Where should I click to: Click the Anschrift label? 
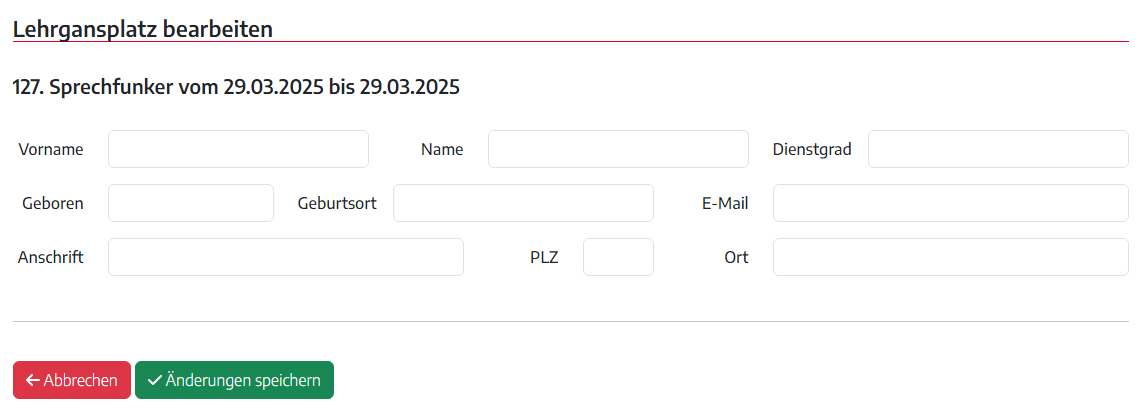click(x=51, y=257)
